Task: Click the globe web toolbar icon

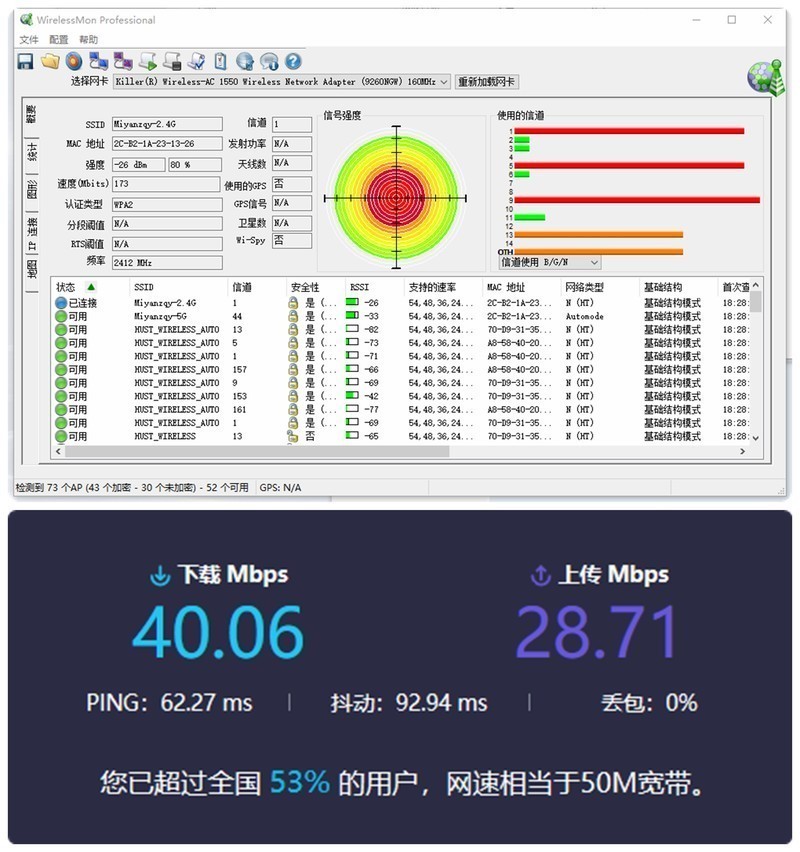Action: (243, 60)
